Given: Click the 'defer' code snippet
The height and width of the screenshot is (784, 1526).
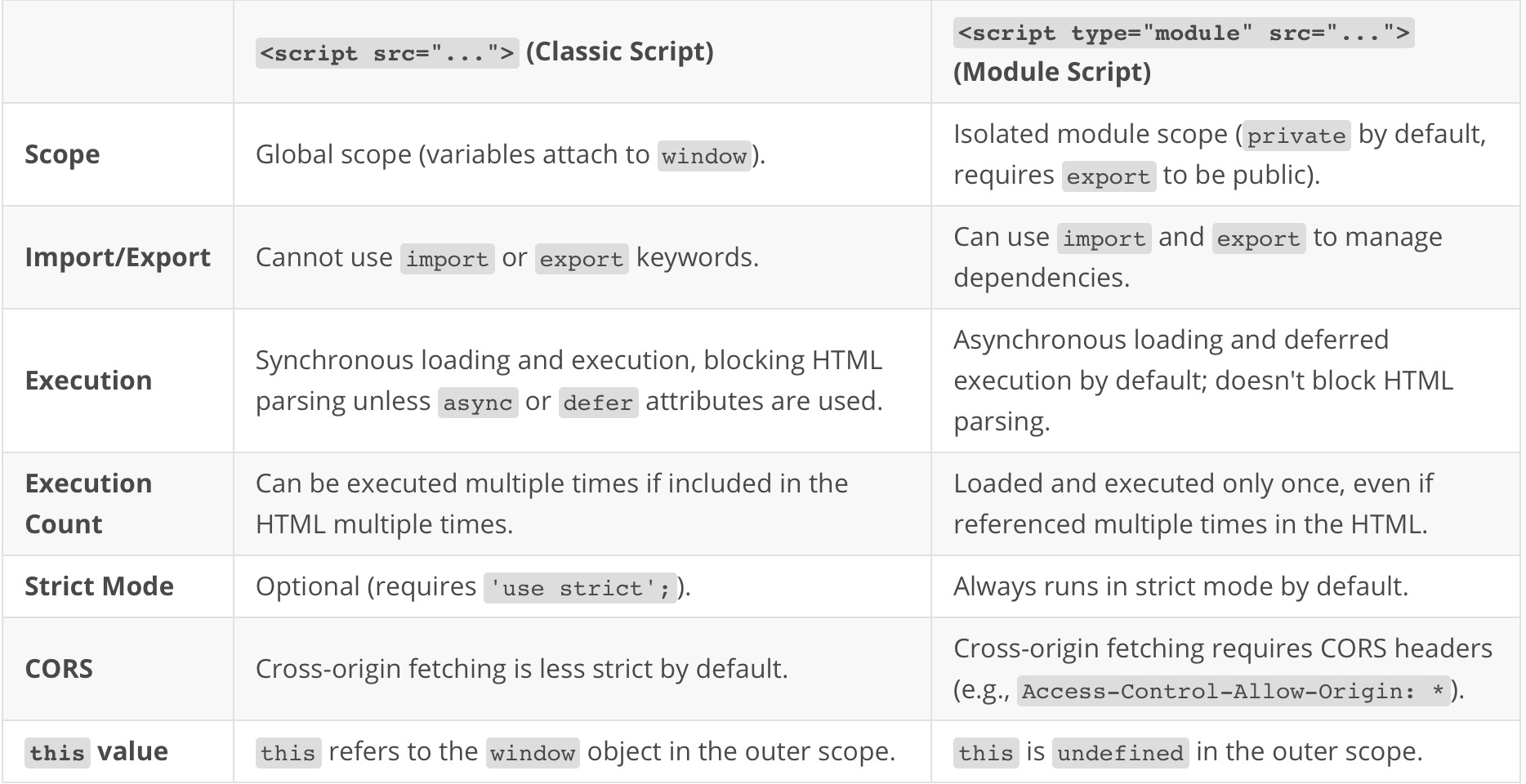Looking at the screenshot, I should click(598, 403).
